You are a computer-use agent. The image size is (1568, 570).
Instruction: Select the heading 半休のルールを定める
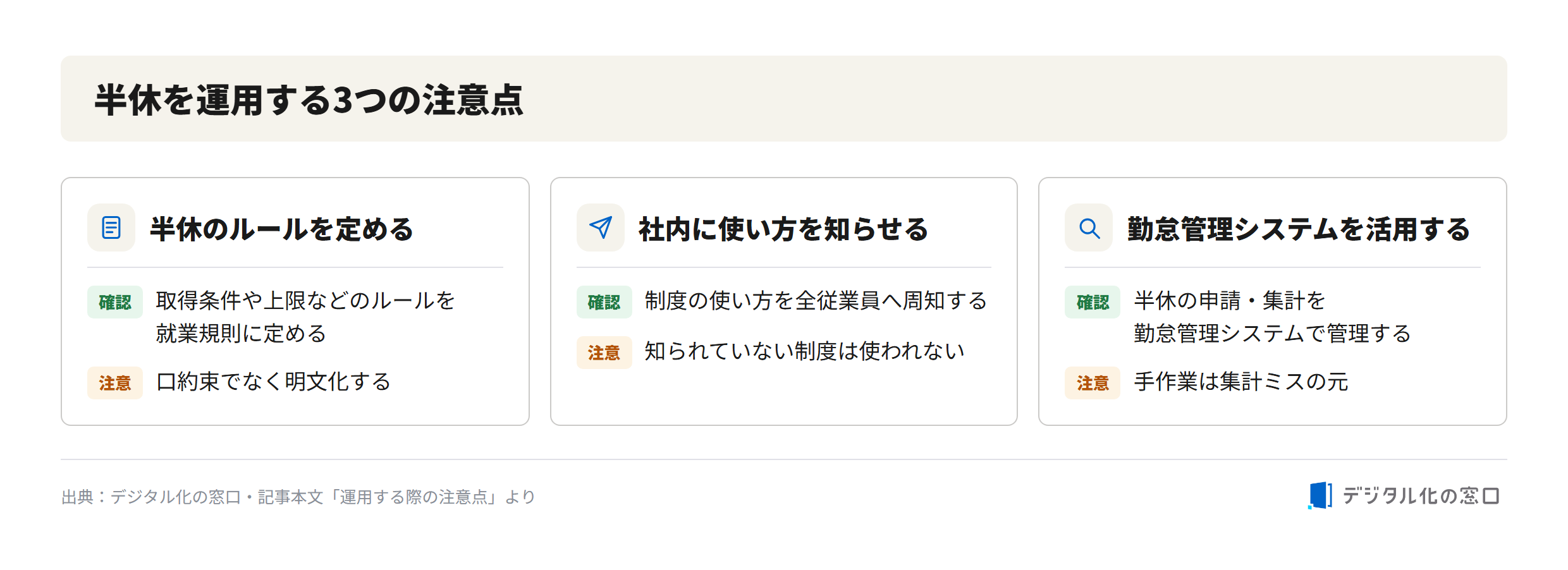click(x=281, y=229)
